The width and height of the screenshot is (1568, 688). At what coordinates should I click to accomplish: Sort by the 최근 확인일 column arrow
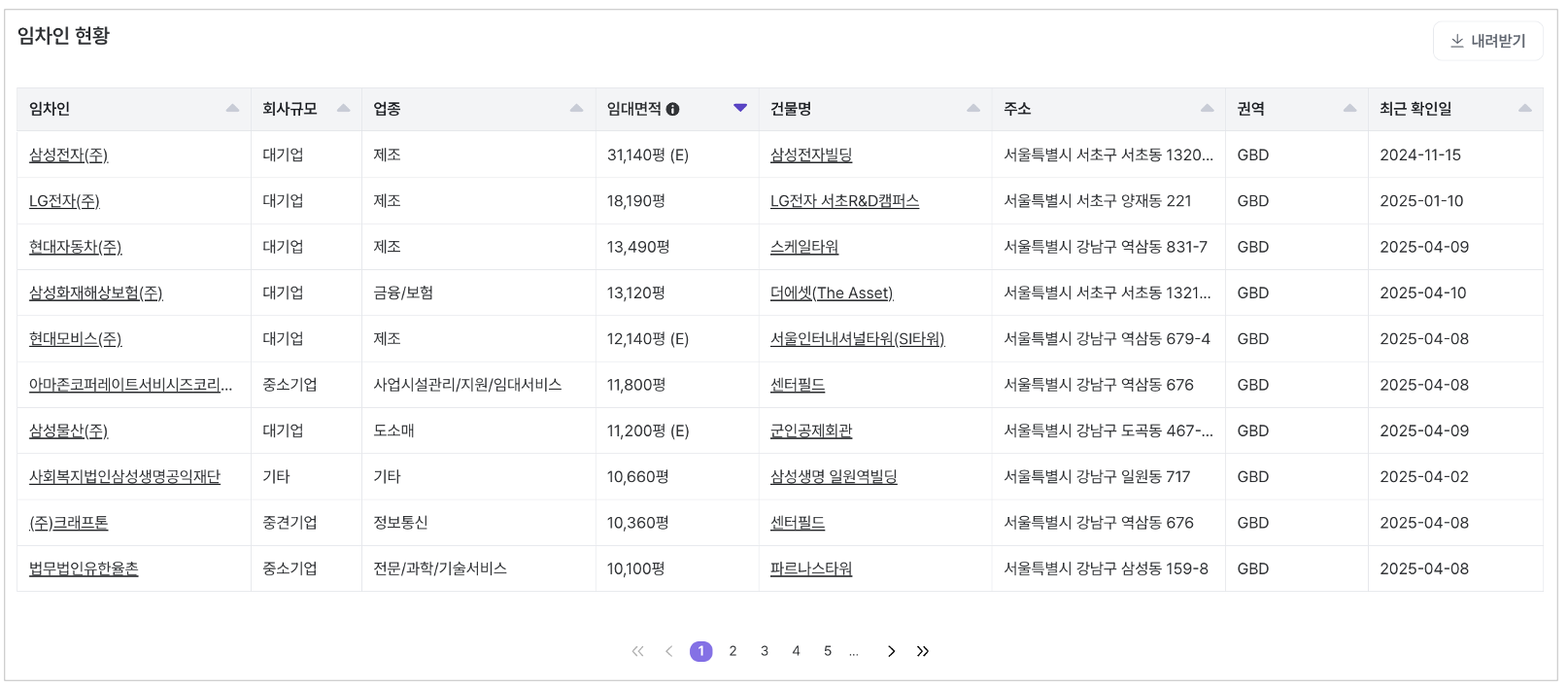(x=1524, y=109)
